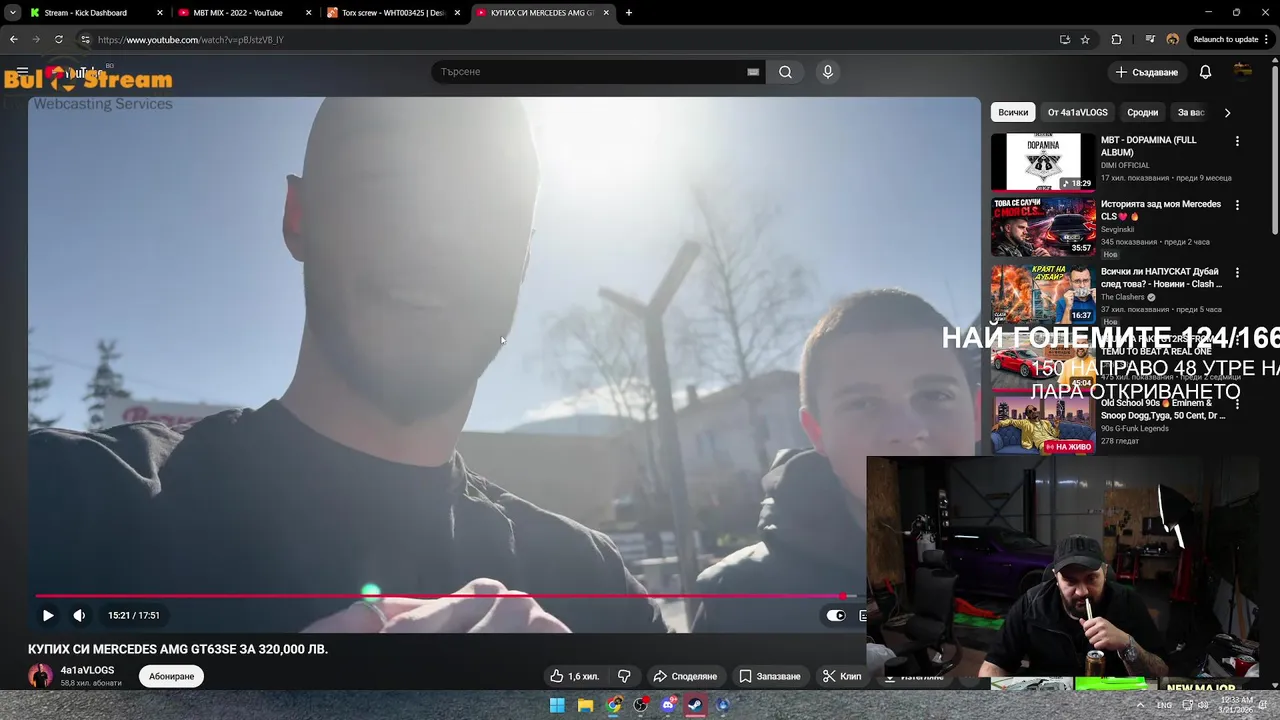Open the Windows Start menu
This screenshot has width=1280, height=720.
pyautogui.click(x=557, y=705)
